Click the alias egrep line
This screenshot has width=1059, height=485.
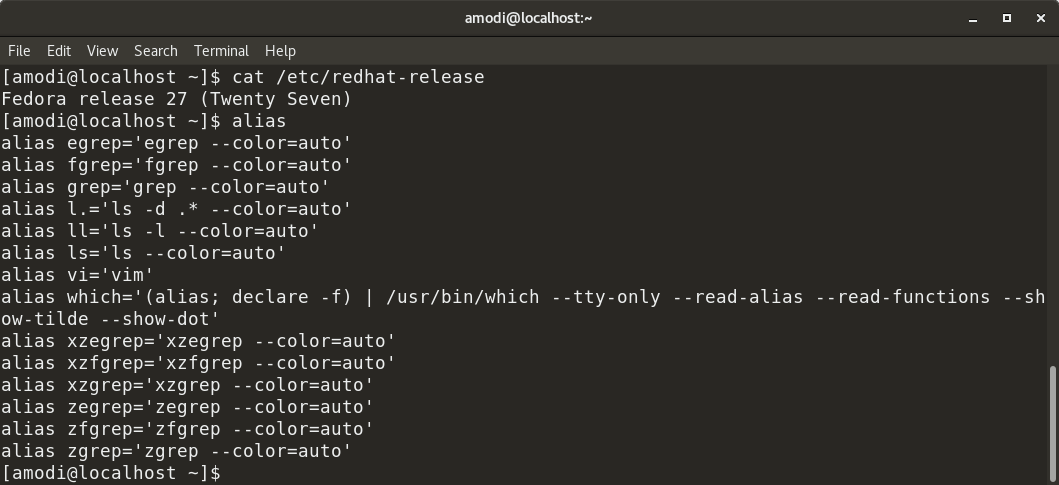coord(177,143)
